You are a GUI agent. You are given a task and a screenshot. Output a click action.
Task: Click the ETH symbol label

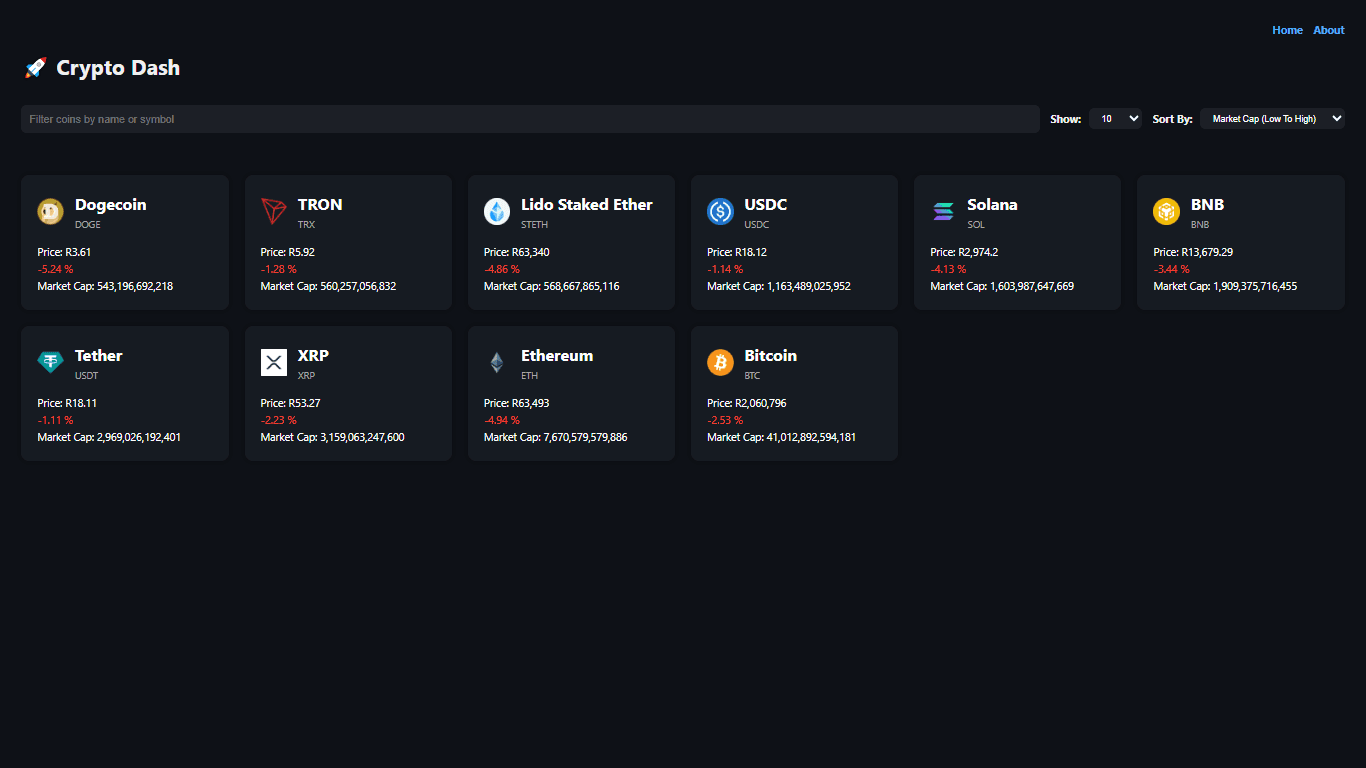530,376
